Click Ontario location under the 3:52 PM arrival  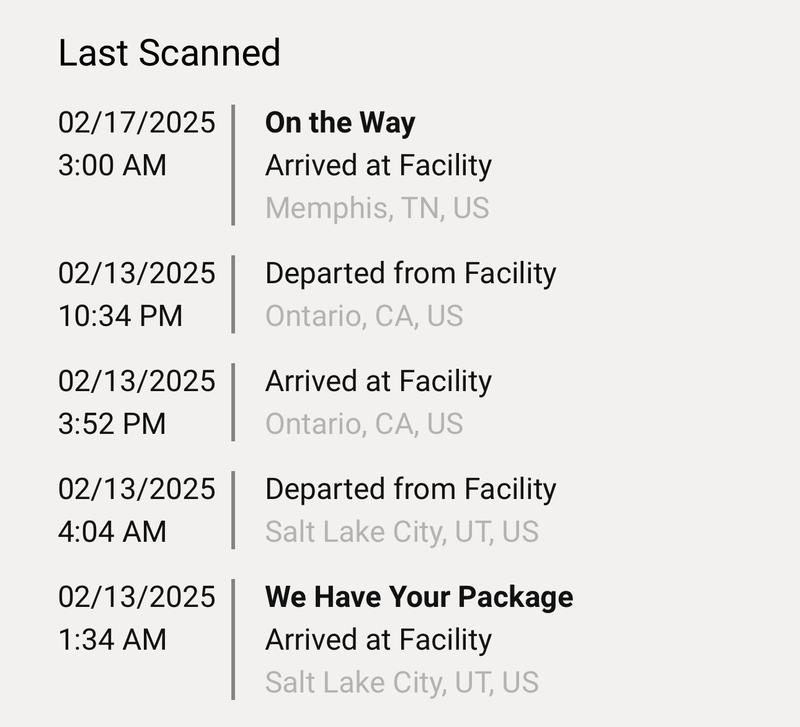click(364, 424)
